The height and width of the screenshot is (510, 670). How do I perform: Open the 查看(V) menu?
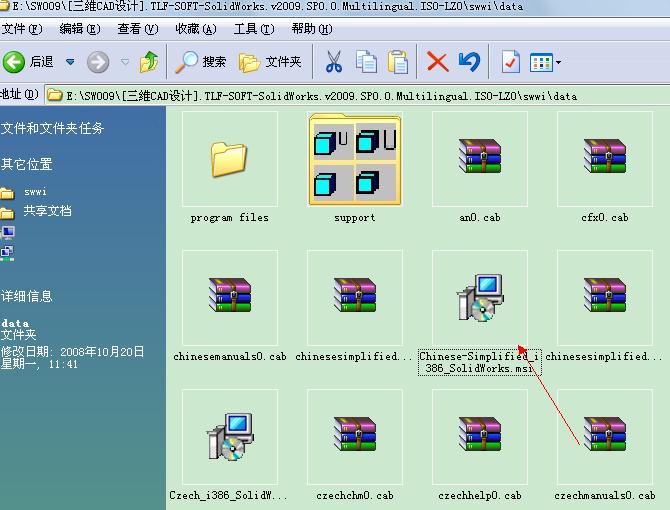pyautogui.click(x=138, y=29)
